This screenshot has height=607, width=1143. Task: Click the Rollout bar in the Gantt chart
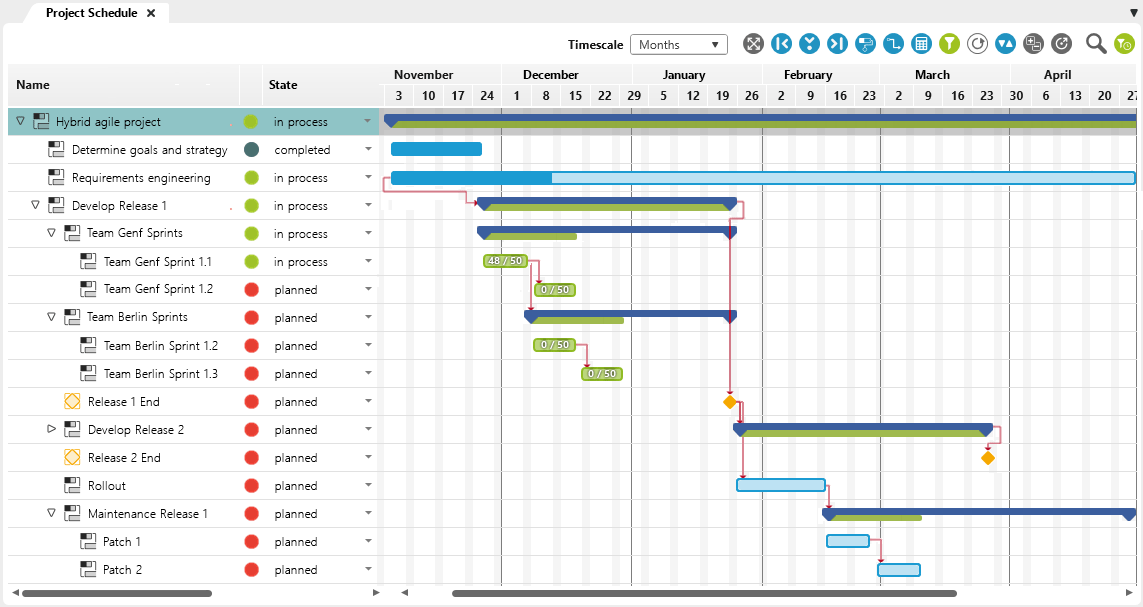tap(781, 485)
